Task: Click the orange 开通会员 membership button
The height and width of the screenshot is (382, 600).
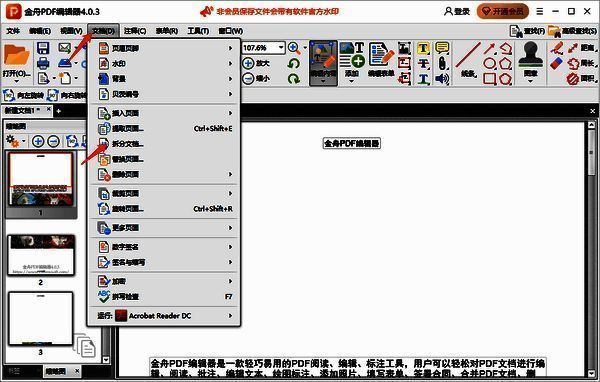Action: [x=503, y=11]
